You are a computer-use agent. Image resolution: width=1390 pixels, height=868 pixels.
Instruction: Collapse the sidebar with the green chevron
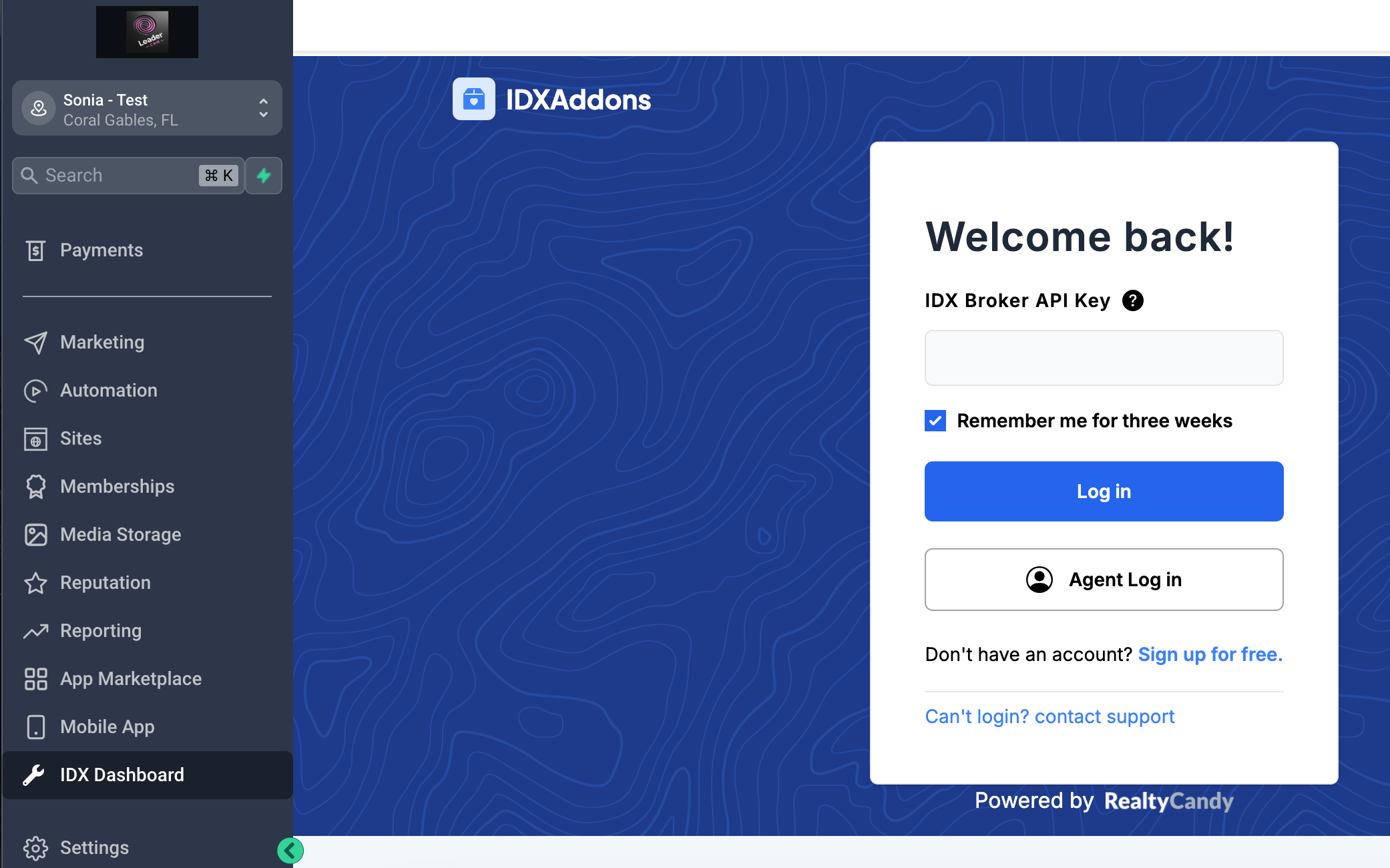click(290, 850)
